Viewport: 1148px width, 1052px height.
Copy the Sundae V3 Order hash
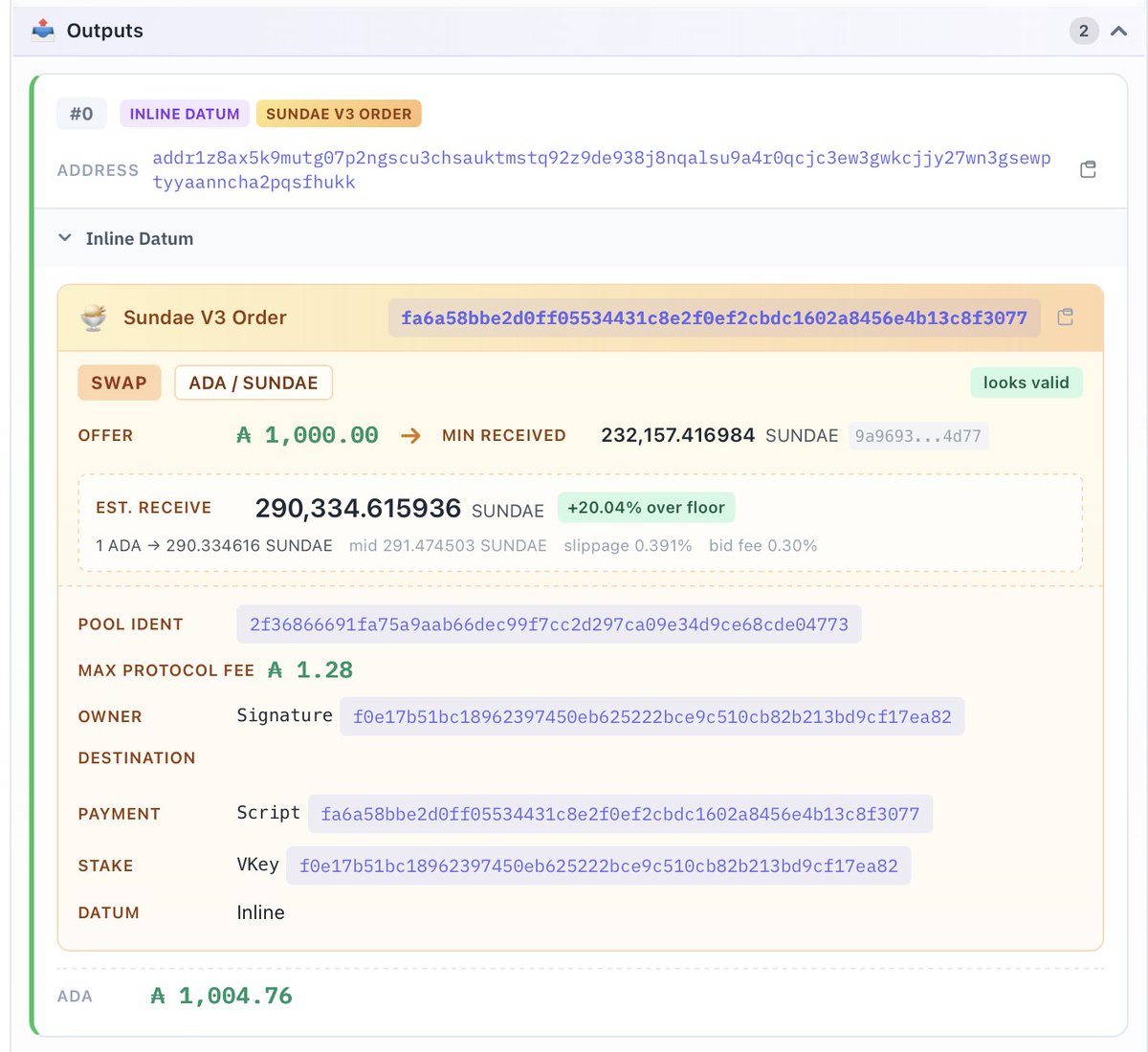point(1065,318)
